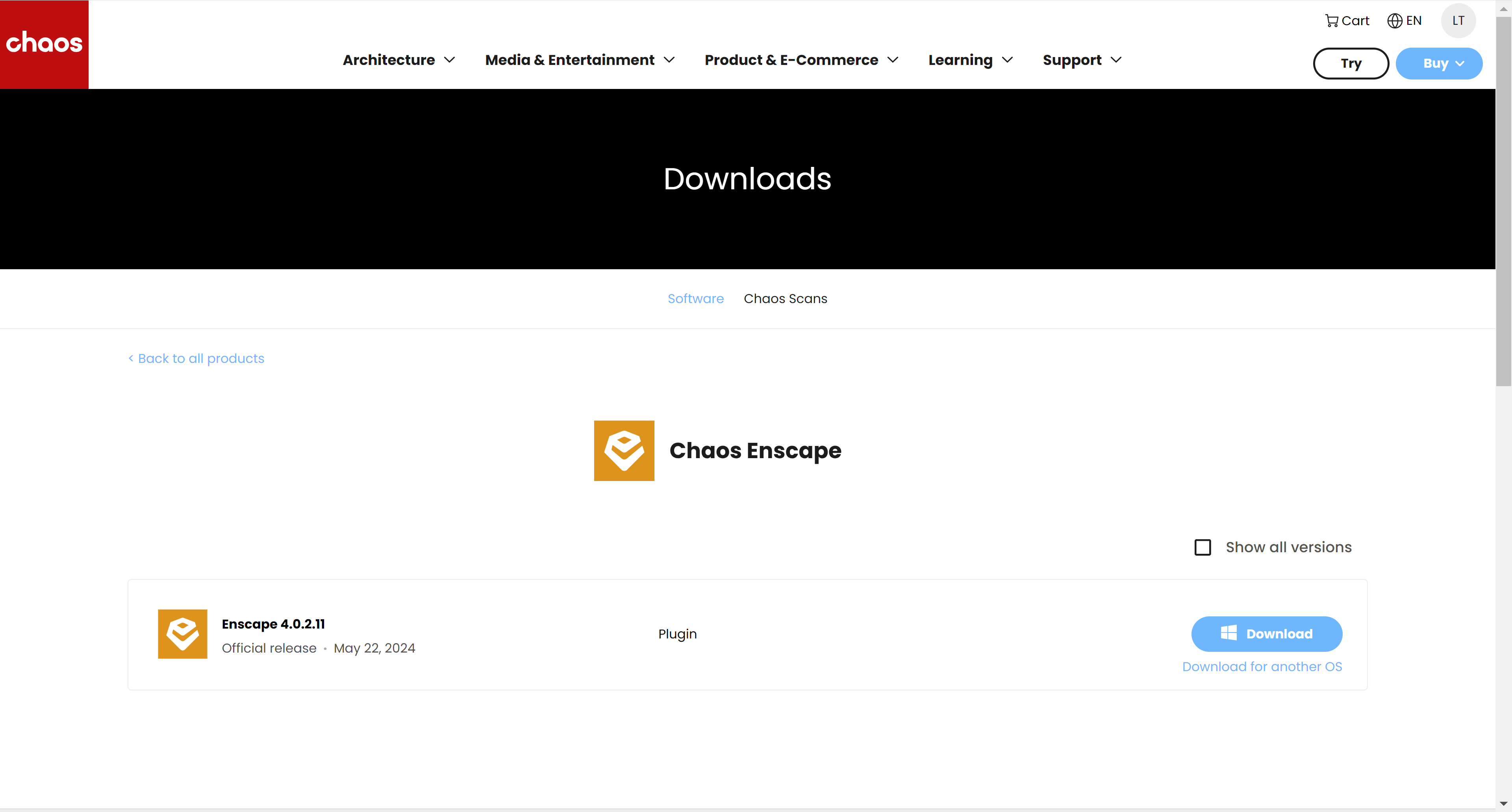
Task: Go back to all products
Action: [x=196, y=359]
